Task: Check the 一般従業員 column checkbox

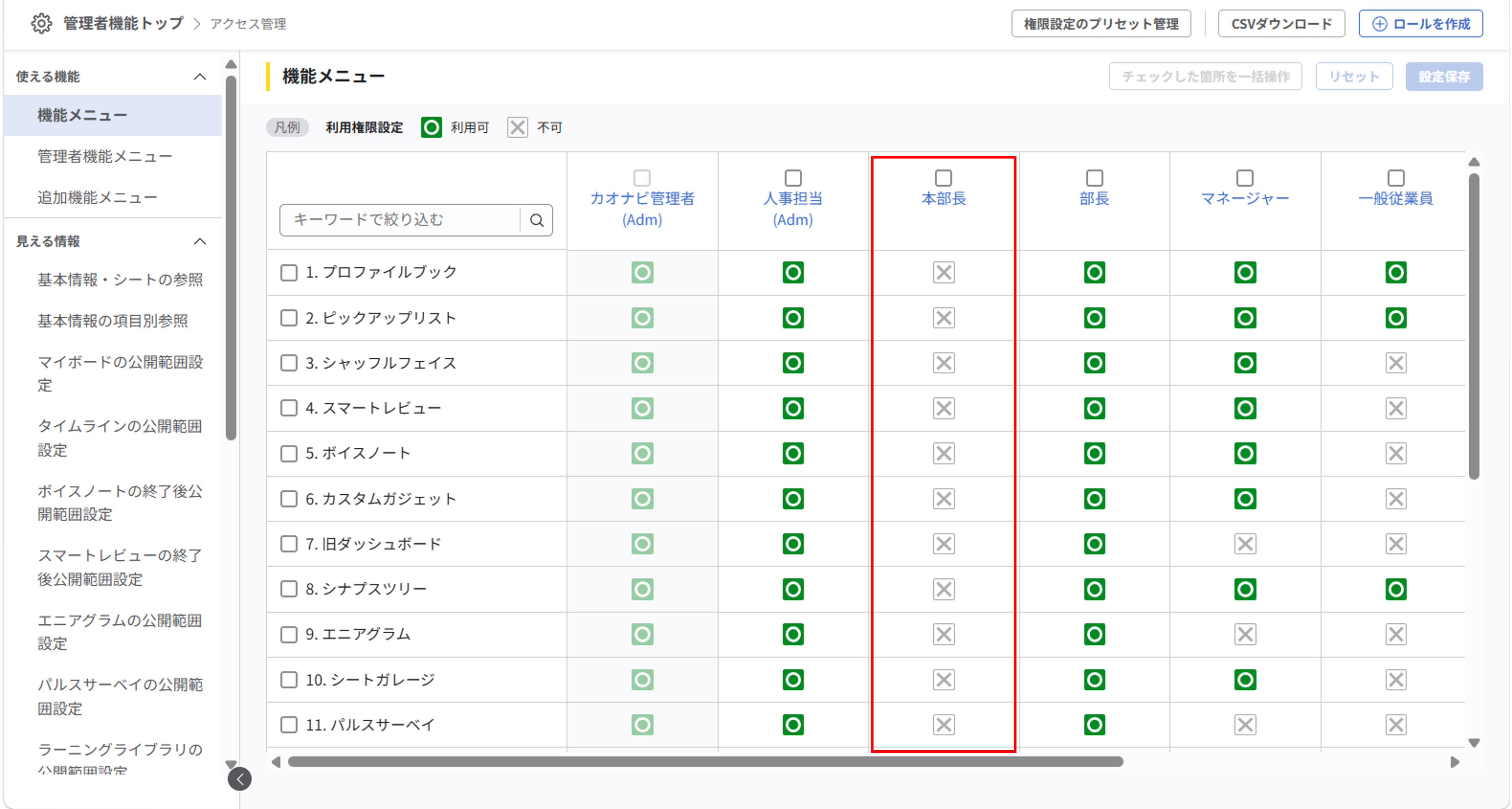Action: pyautogui.click(x=1396, y=177)
